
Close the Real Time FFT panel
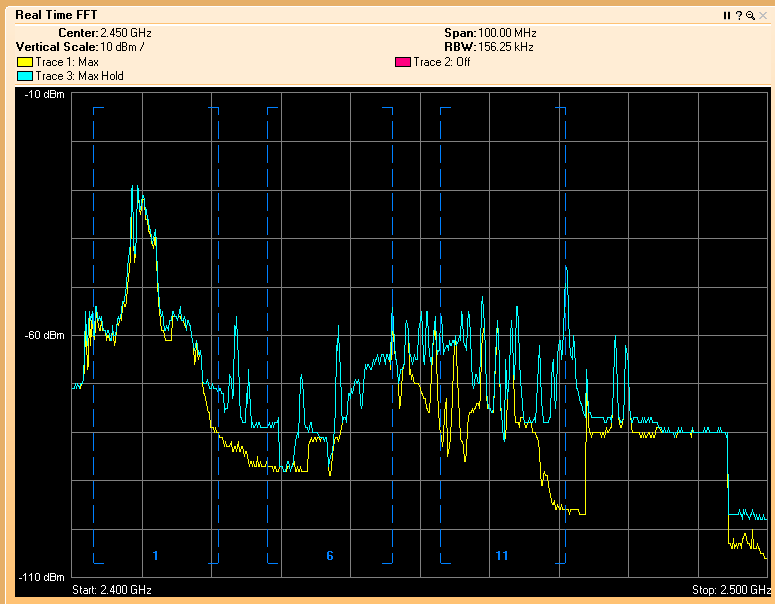(762, 16)
